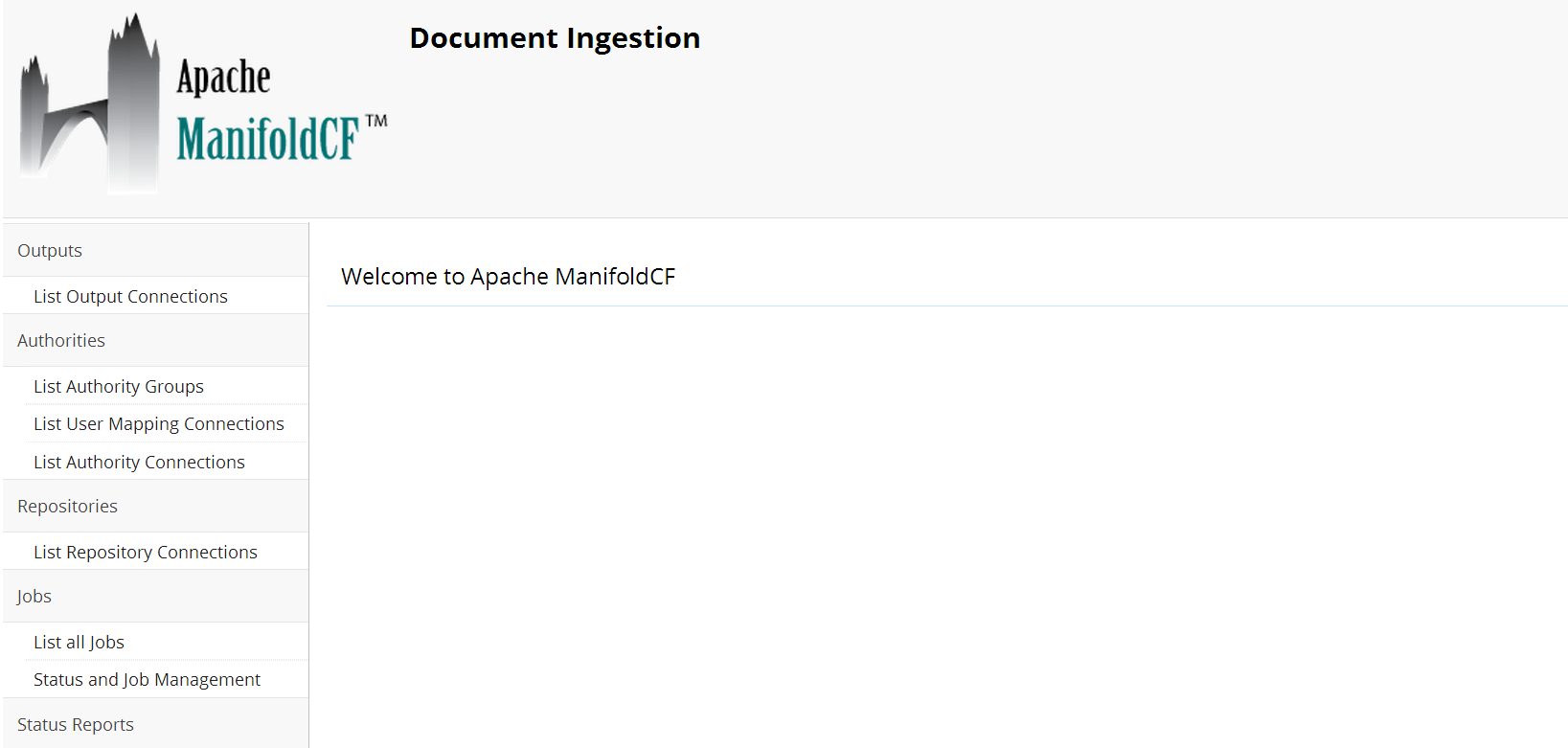Open List User Mapping Connections
1568x748 pixels.
pos(159,424)
